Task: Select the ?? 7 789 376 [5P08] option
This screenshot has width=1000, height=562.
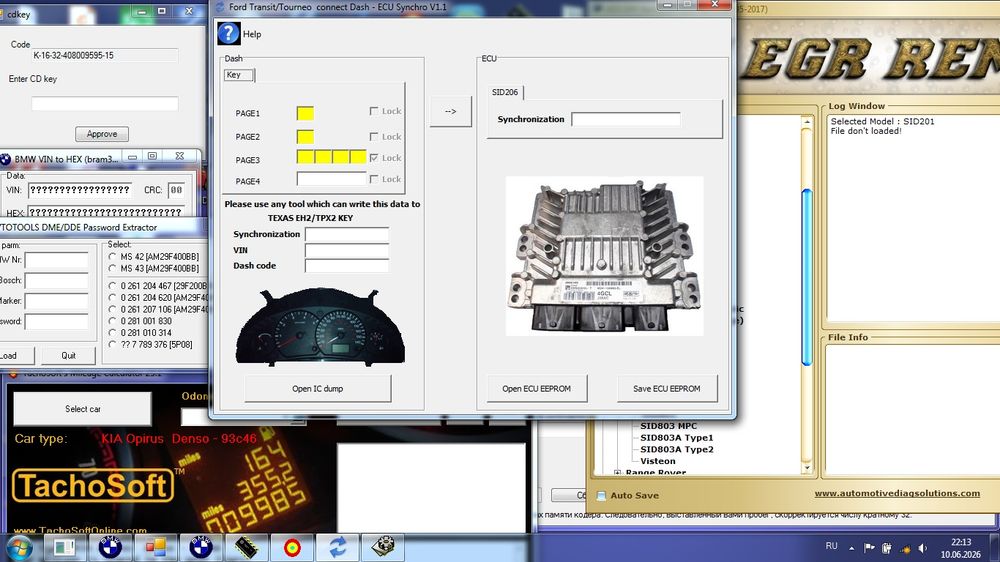Action: click(112, 344)
